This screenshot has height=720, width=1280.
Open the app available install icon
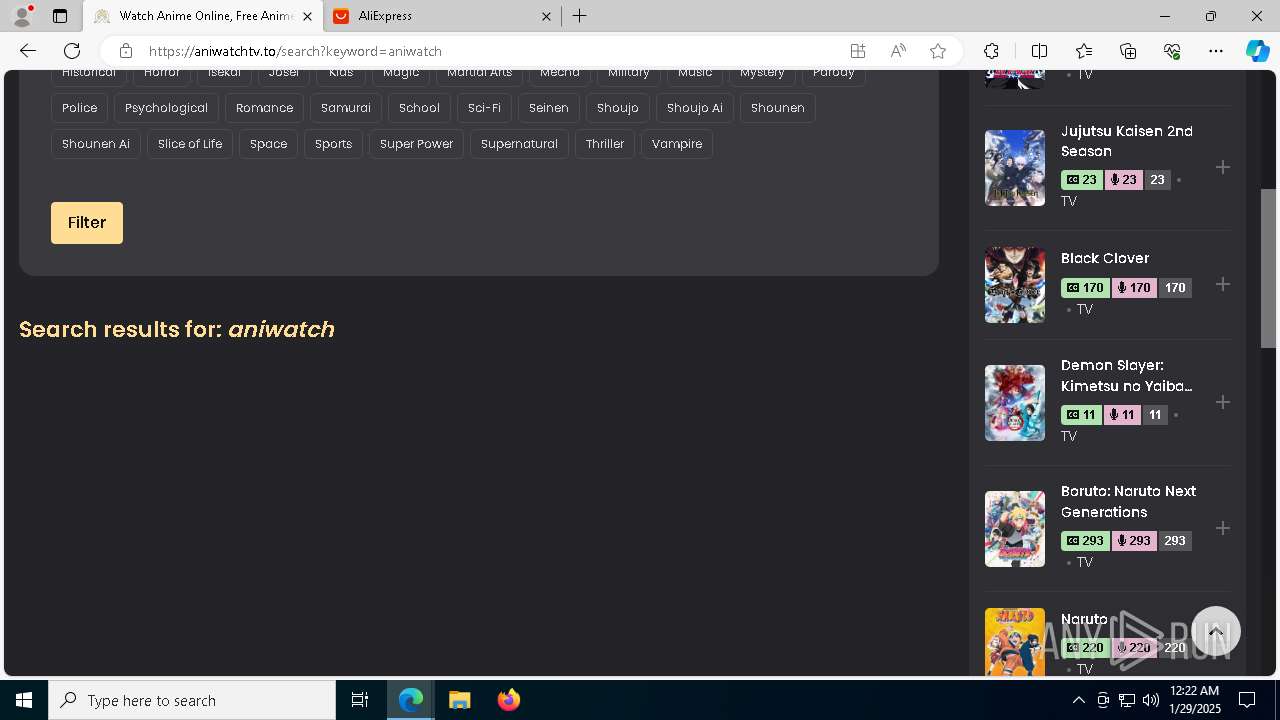tap(858, 51)
